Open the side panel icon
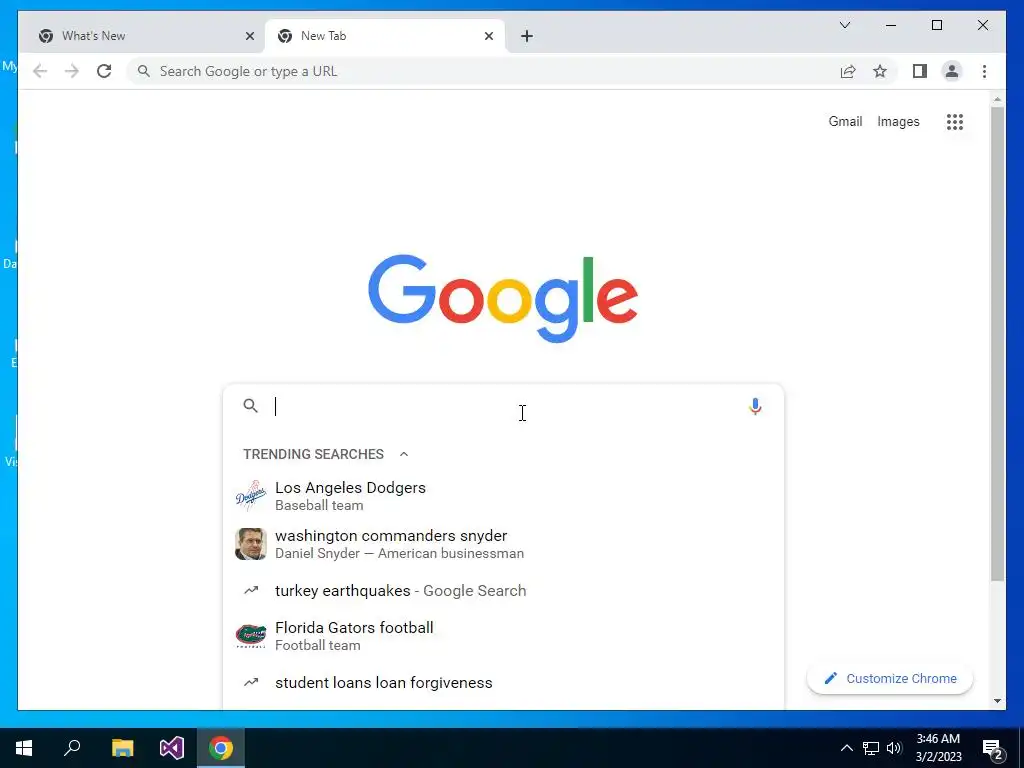1024x768 pixels. (x=920, y=71)
